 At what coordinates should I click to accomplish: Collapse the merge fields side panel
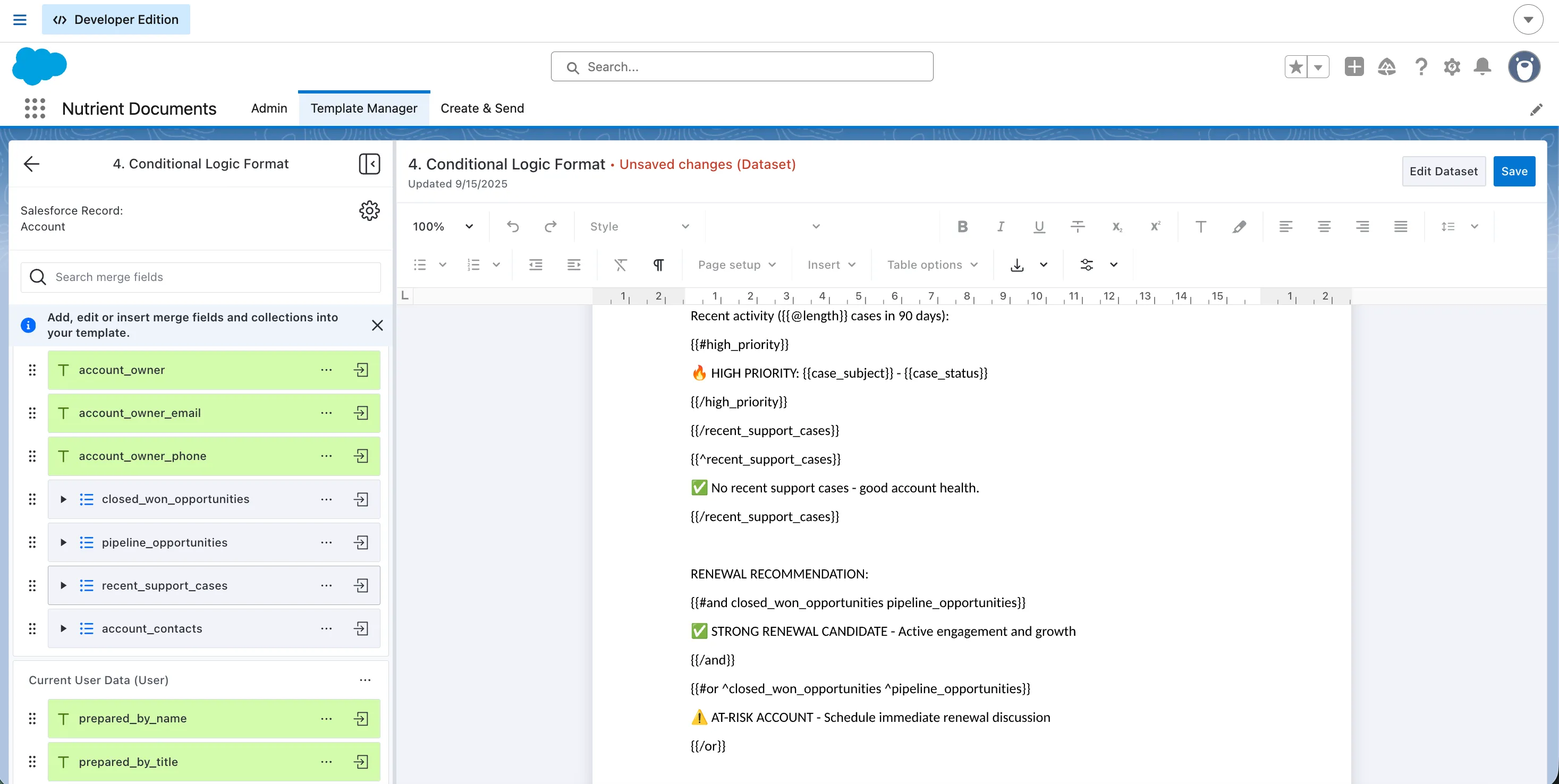coord(369,164)
